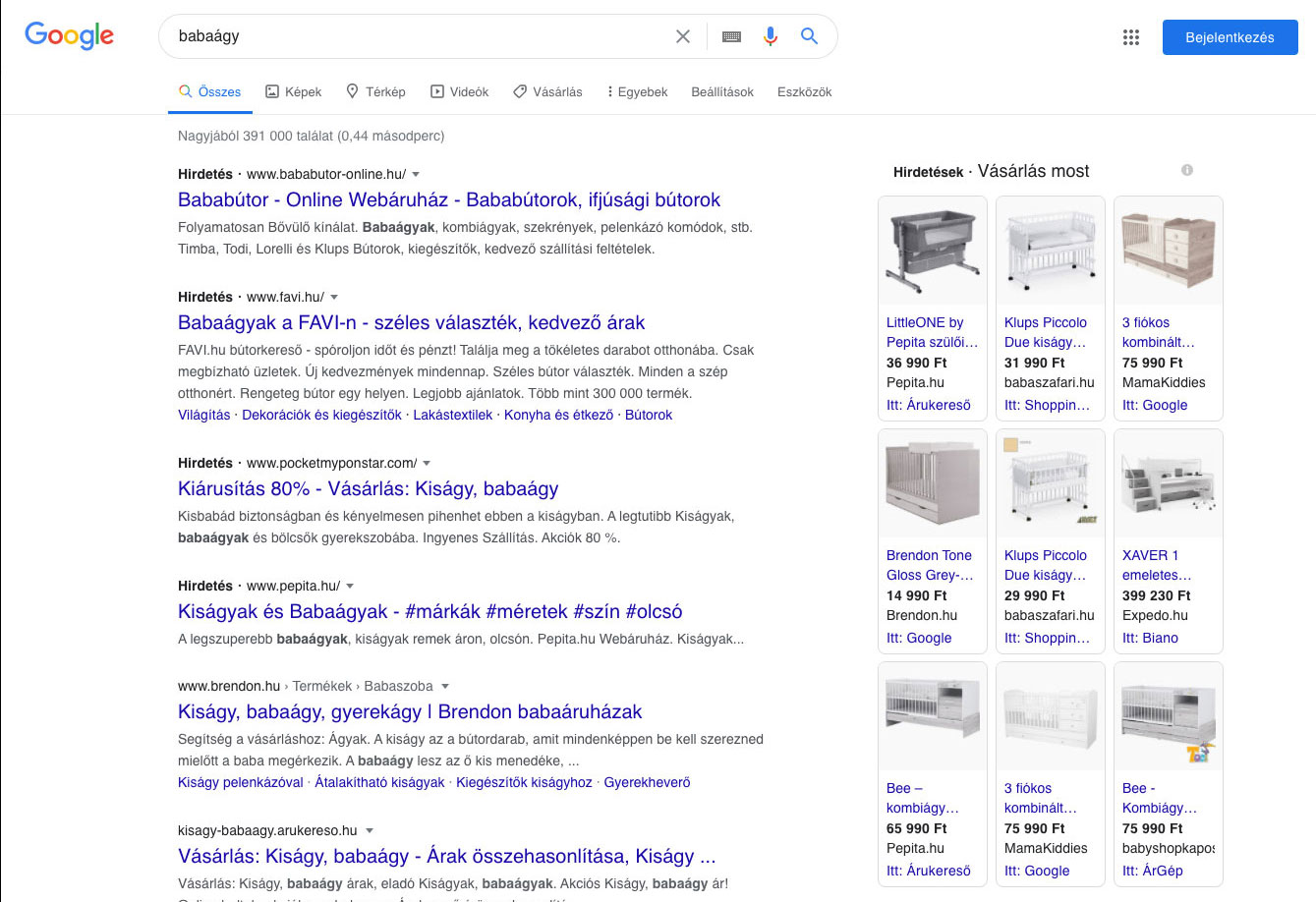1316x902 pixels.
Task: Open the Egyebek menu
Action: (638, 91)
